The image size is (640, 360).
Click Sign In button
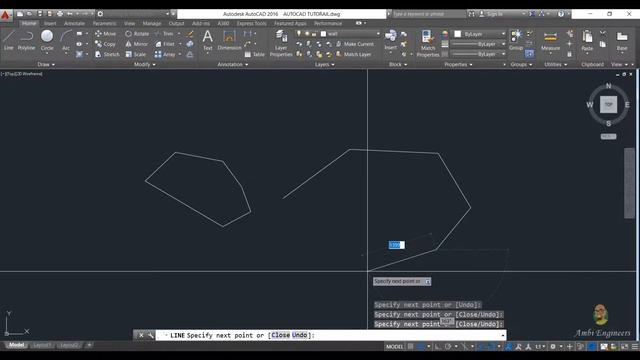pyautogui.click(x=491, y=14)
